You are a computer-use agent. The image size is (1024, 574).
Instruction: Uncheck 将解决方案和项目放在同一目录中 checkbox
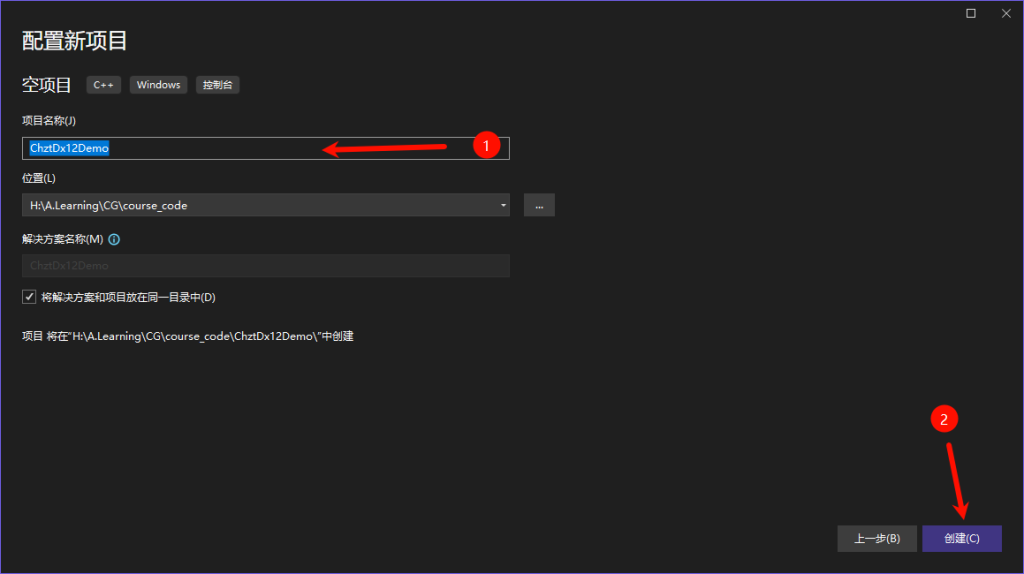[29, 297]
